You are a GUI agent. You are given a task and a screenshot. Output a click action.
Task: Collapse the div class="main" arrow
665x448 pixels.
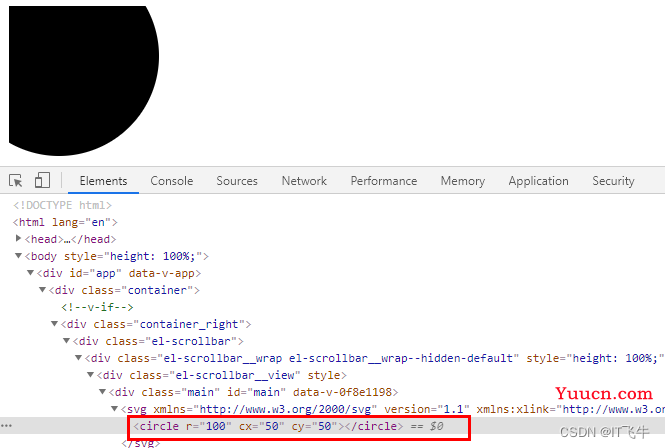pos(103,392)
